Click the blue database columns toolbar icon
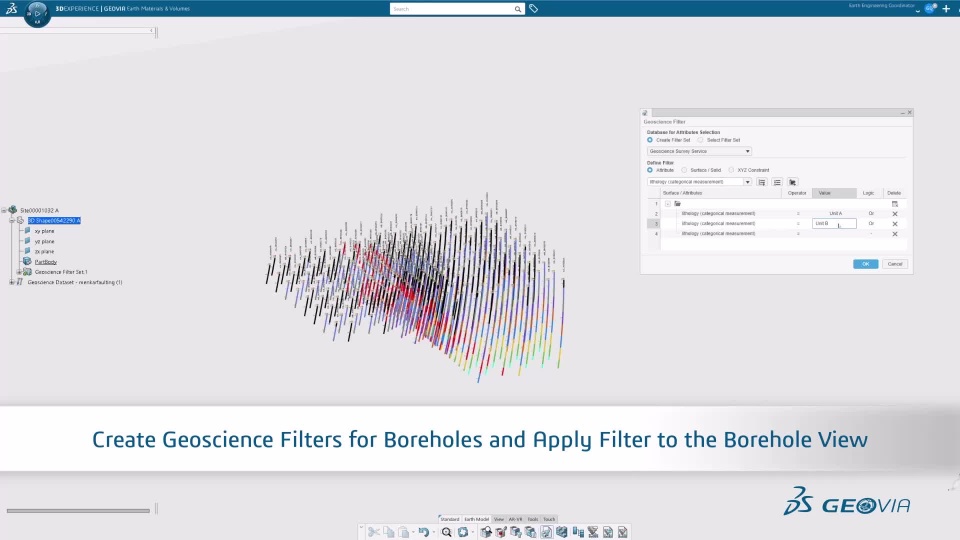Viewport: 960px width, 540px height. pyautogui.click(x=577, y=532)
